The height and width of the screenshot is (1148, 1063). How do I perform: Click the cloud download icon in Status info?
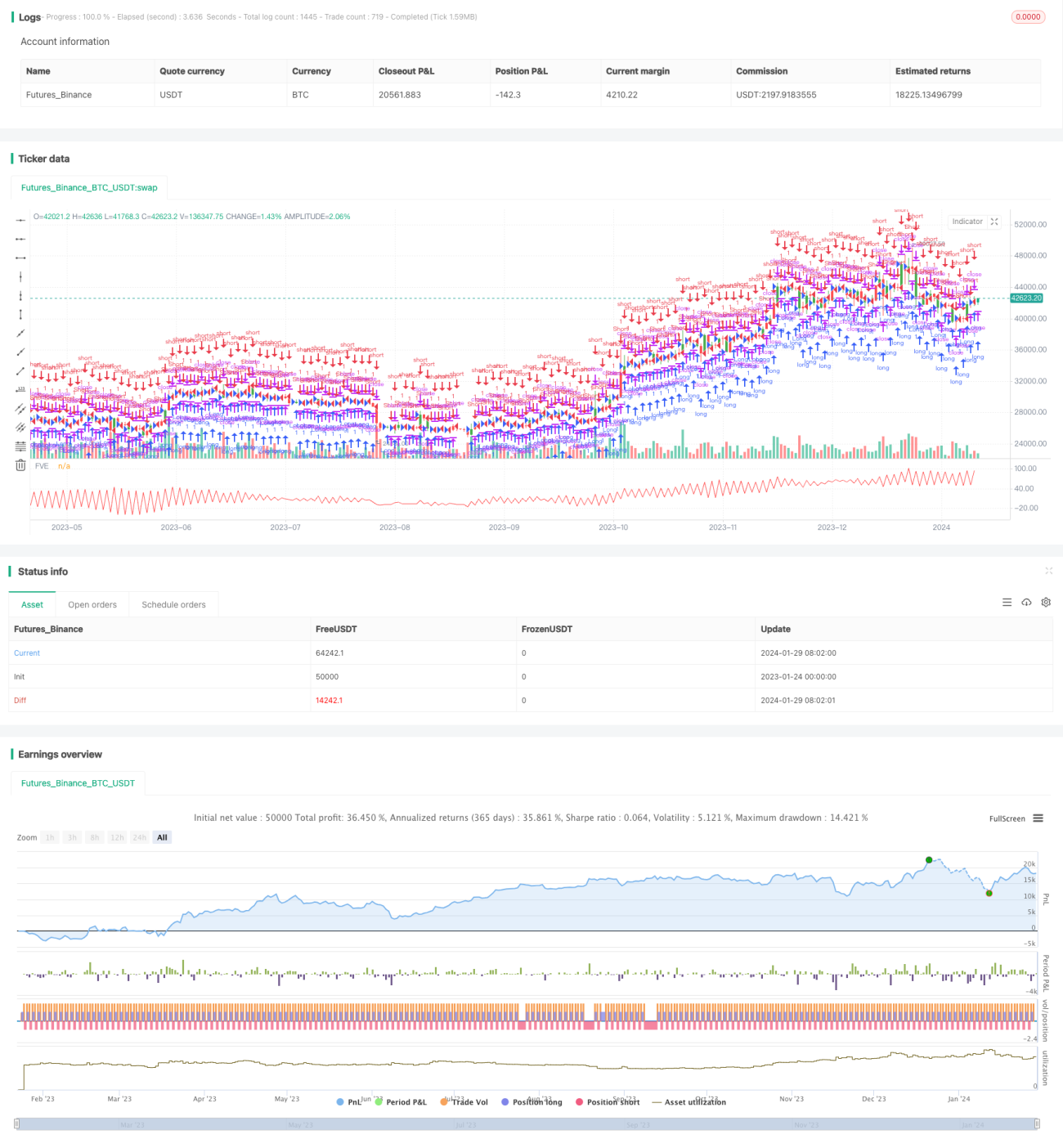coord(1026,603)
